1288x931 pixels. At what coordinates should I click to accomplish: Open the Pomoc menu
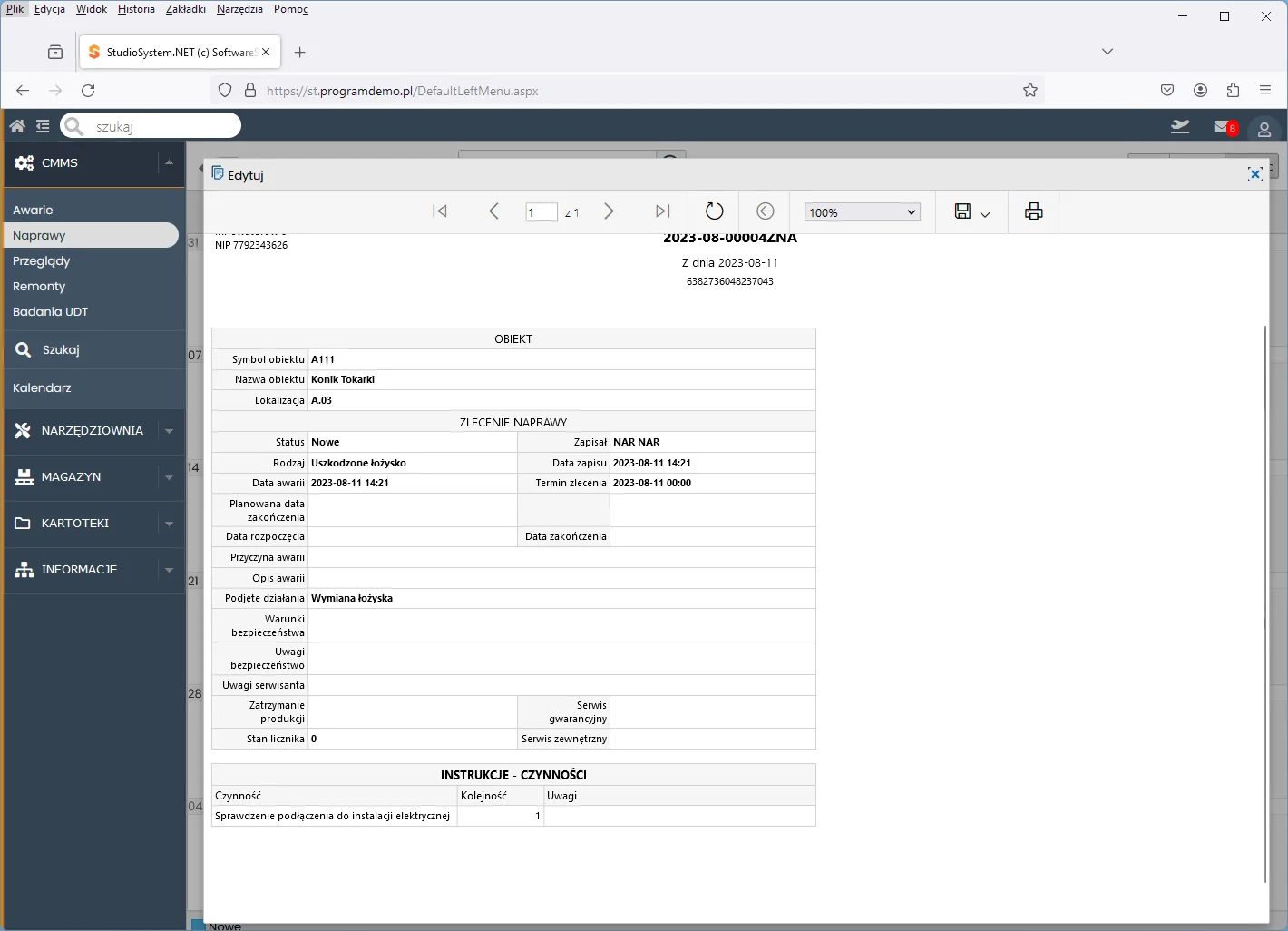tap(291, 9)
